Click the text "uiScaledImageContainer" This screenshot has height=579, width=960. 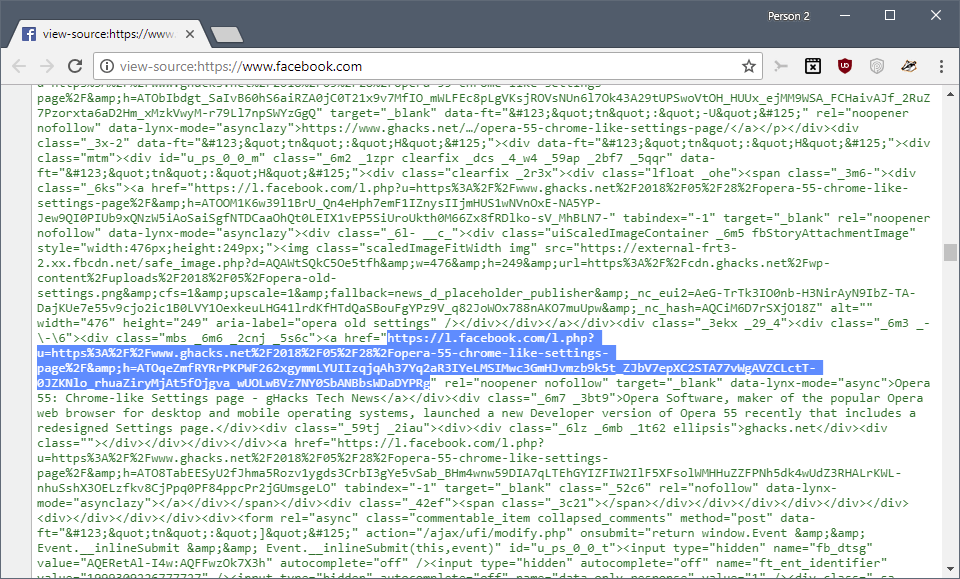[x=629, y=233]
